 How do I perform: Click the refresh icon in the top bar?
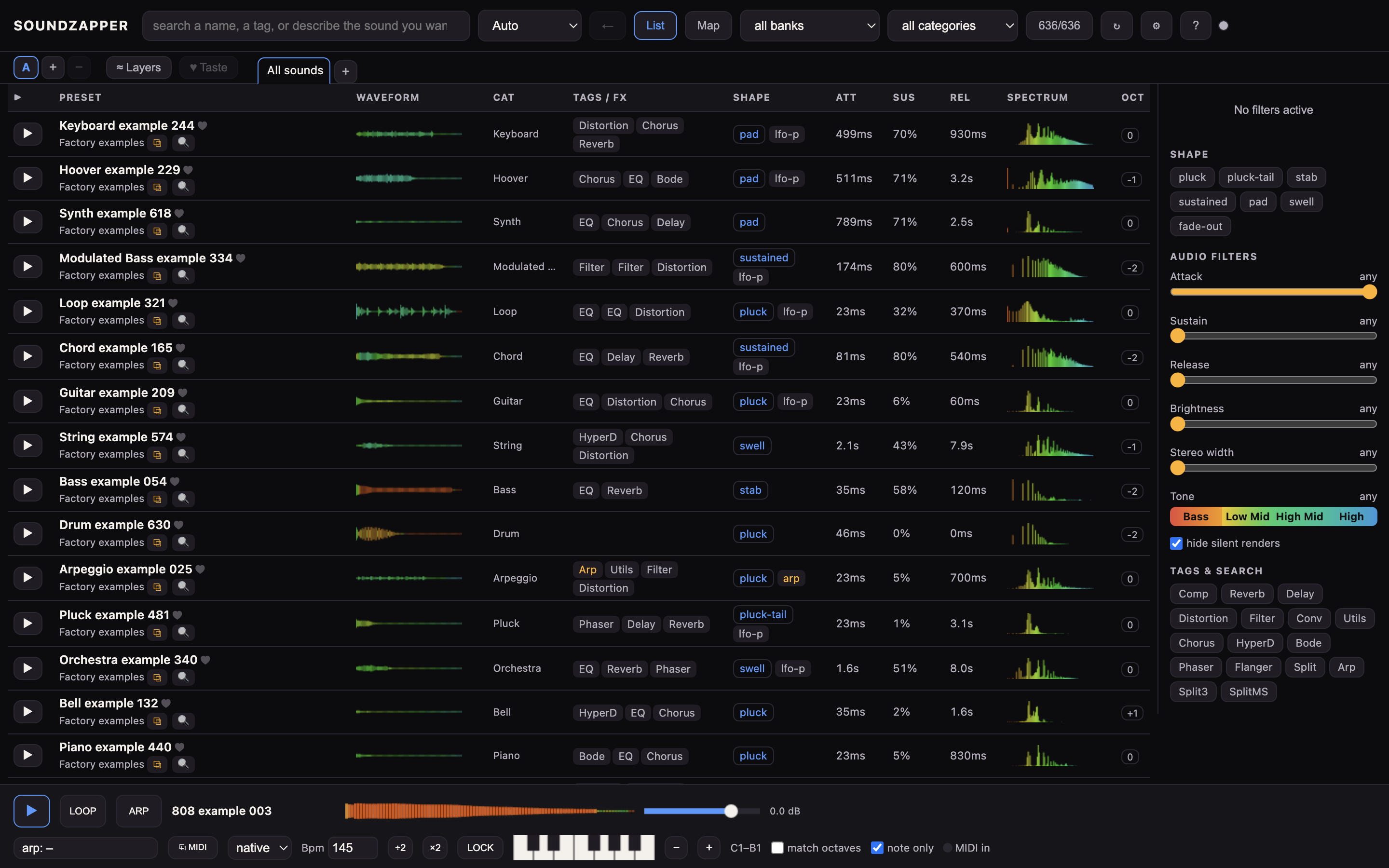coord(1117,26)
